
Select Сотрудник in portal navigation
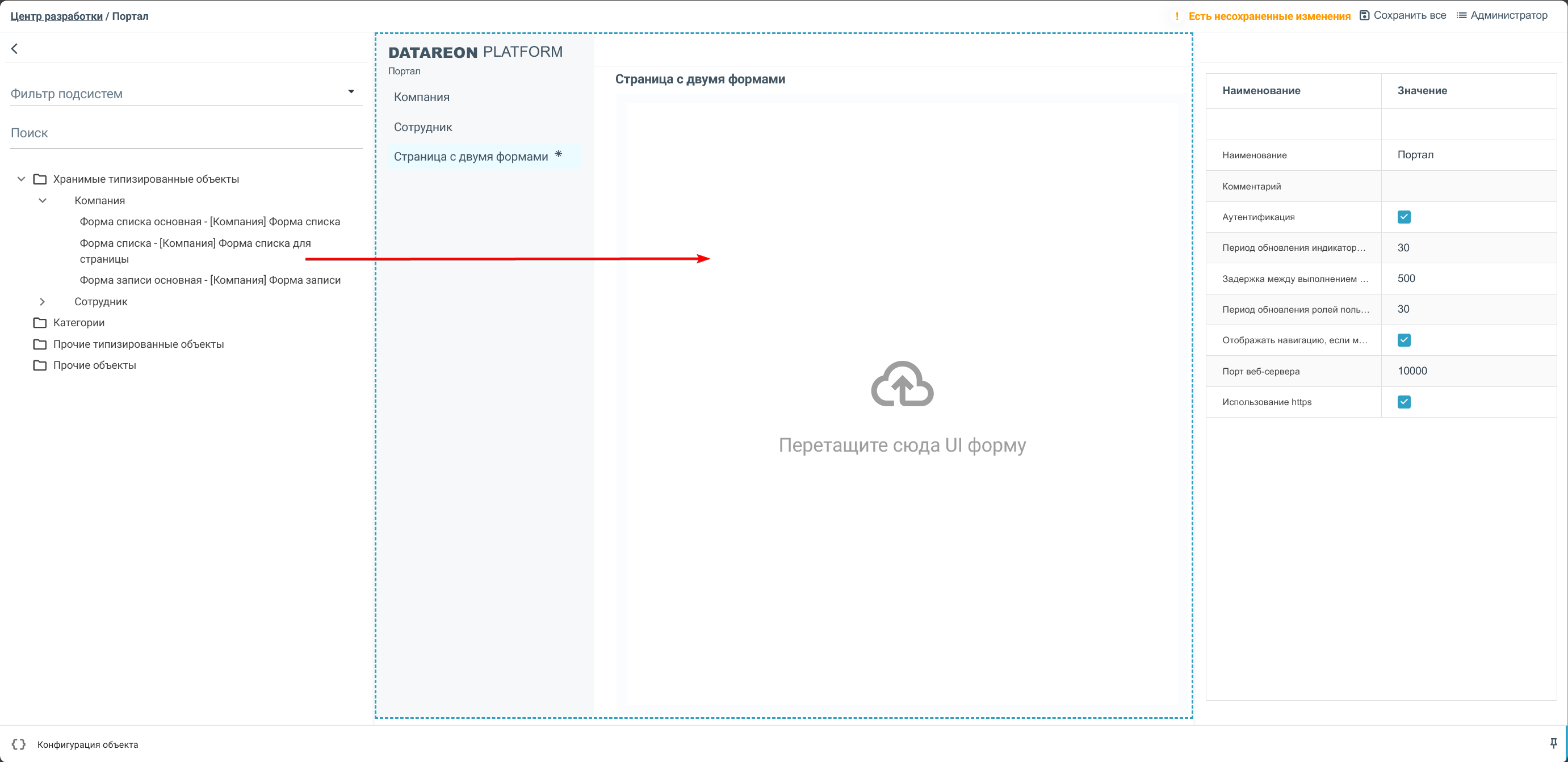click(422, 127)
